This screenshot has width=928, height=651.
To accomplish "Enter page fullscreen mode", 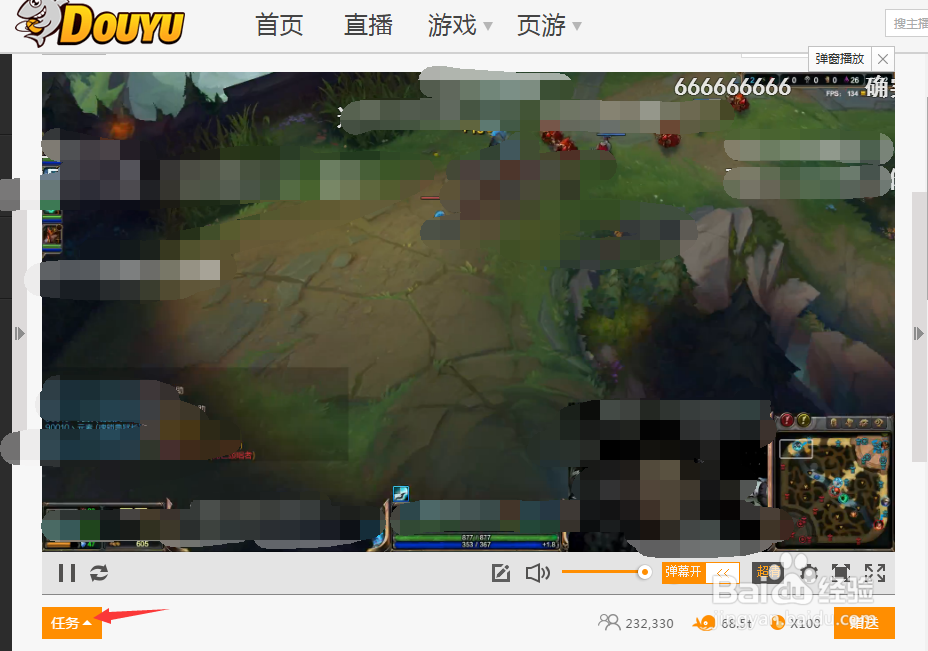I will pyautogui.click(x=840, y=573).
